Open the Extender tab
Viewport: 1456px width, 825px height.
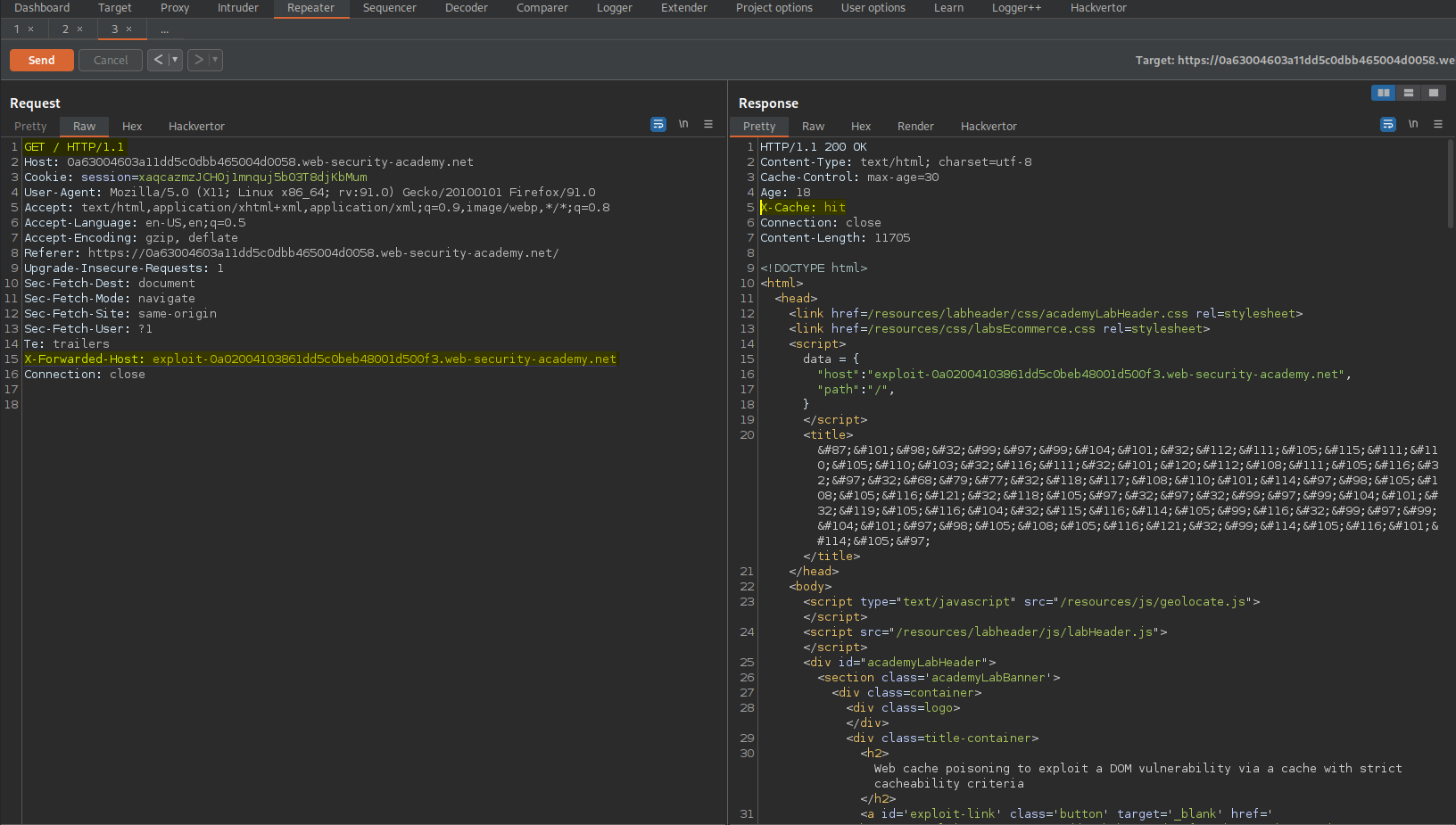tap(684, 8)
